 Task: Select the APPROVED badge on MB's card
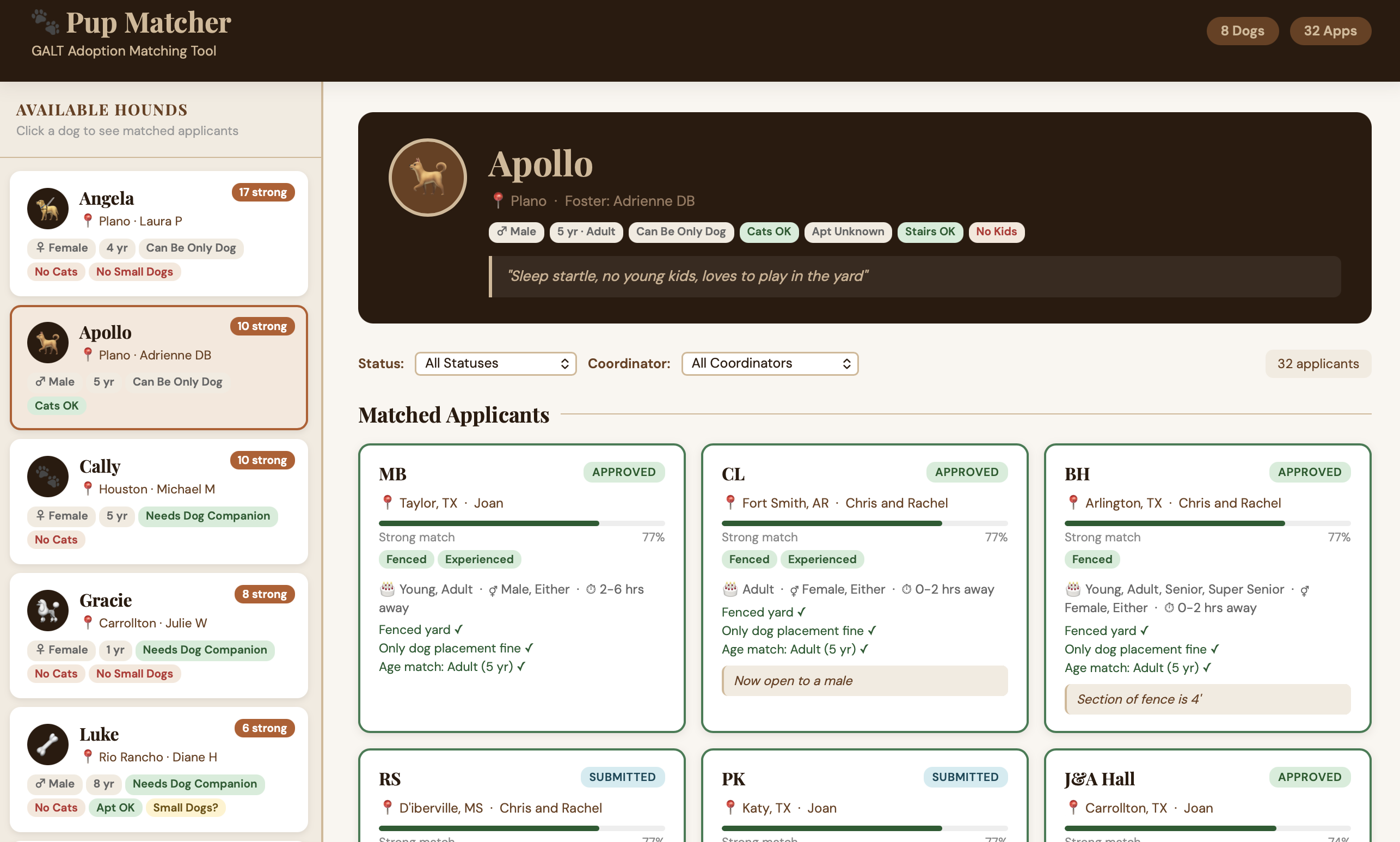[x=624, y=472]
